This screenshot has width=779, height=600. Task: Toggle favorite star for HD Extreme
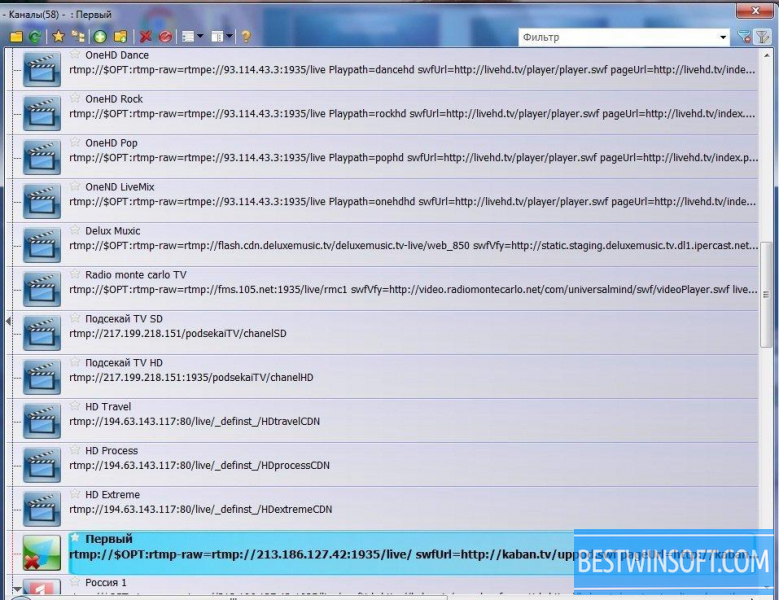click(x=75, y=494)
